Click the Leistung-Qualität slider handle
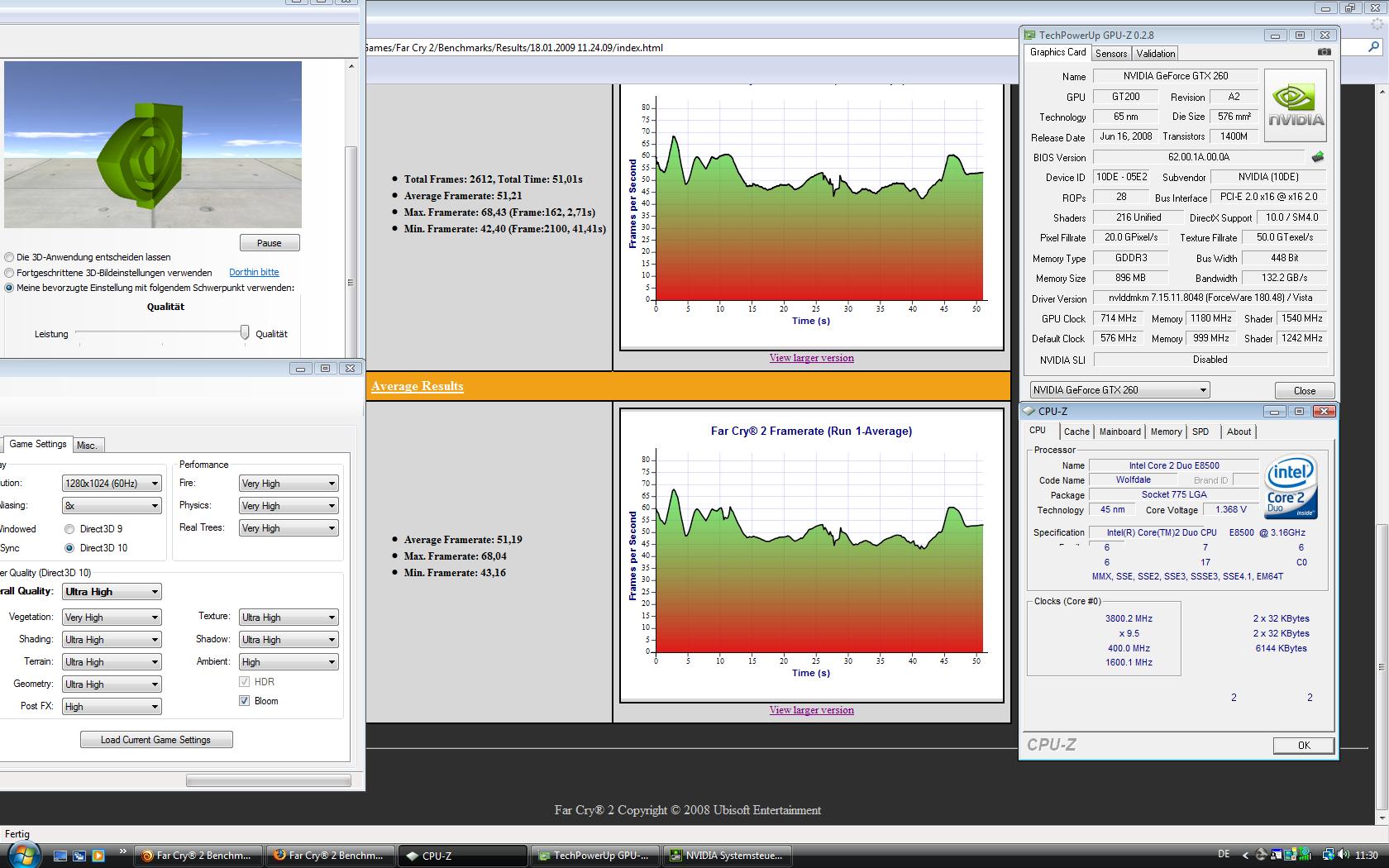Screen dimensions: 1389x868 pyautogui.click(x=245, y=332)
